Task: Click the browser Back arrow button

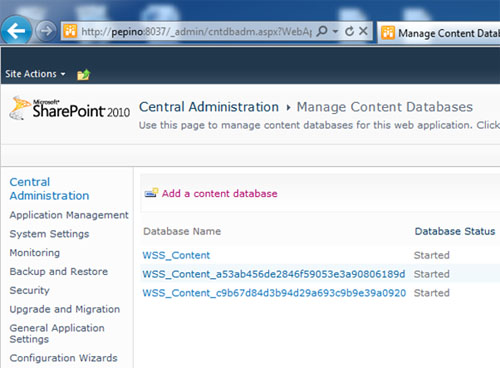Action: click(16, 31)
